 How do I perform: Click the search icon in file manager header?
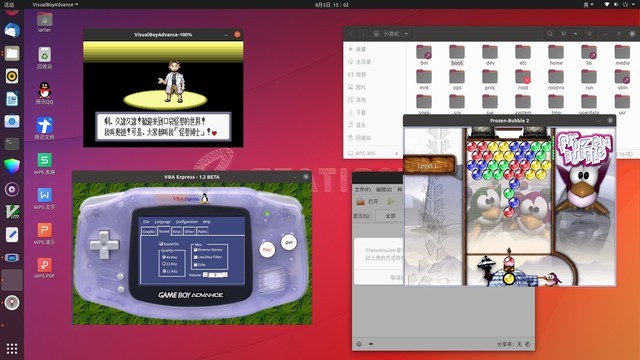tap(550, 34)
